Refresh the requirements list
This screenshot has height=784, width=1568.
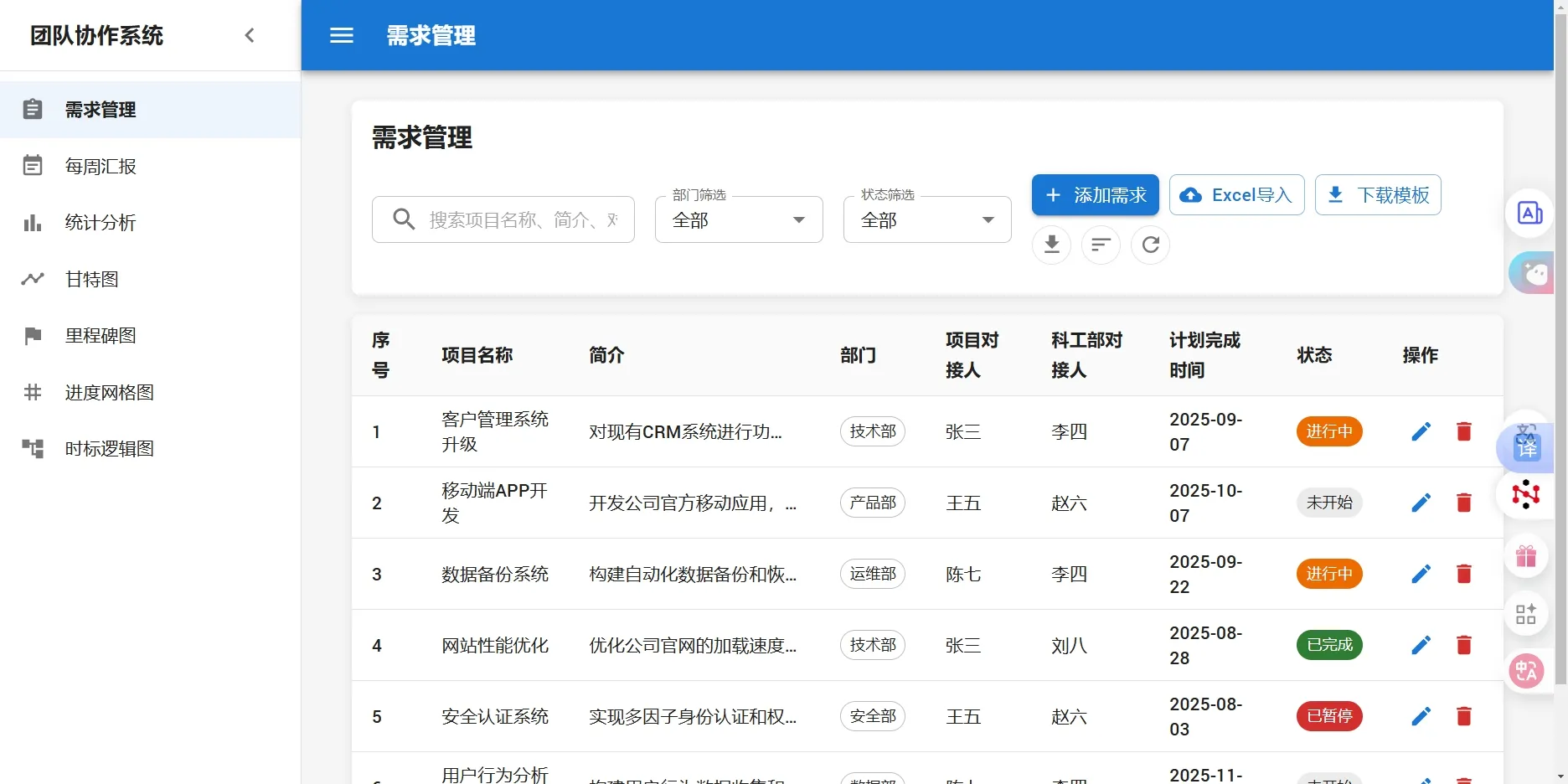tap(1150, 245)
